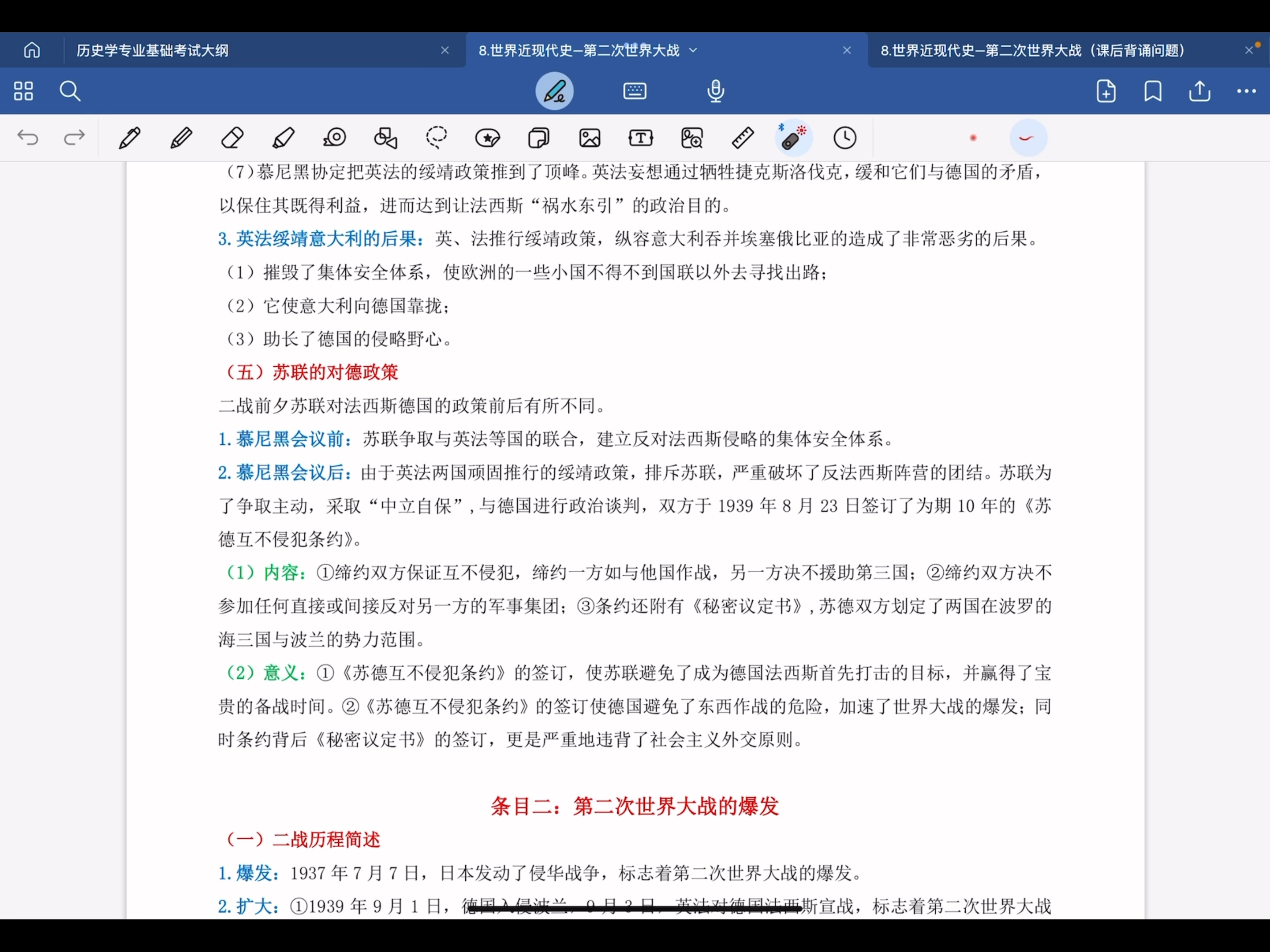Viewport: 1270px width, 952px height.
Task: Select the Tape tool
Action: 335,138
